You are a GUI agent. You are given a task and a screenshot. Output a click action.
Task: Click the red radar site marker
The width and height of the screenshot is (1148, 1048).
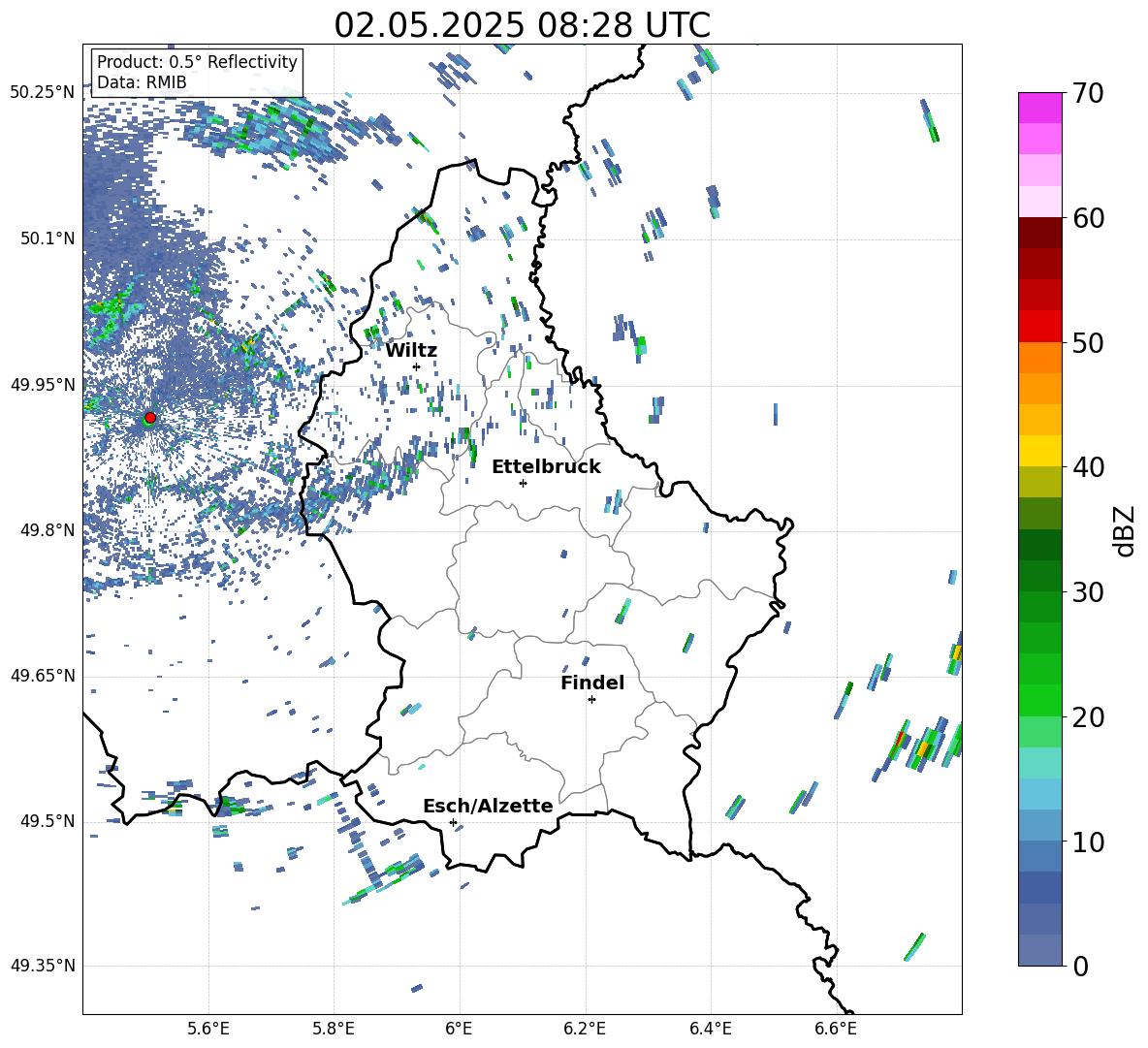150,417
